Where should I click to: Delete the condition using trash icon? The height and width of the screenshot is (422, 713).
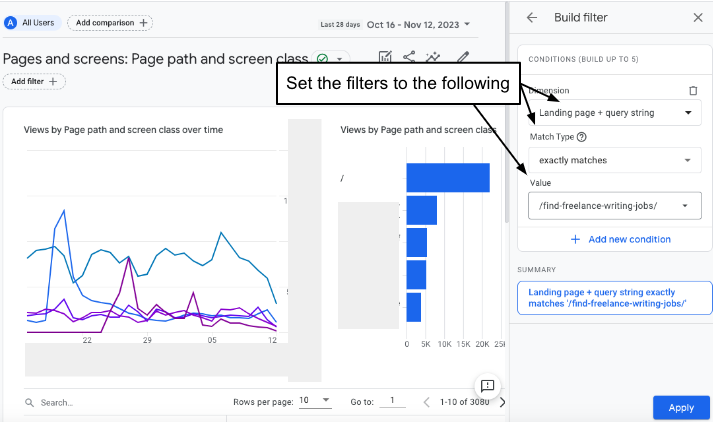[693, 90]
